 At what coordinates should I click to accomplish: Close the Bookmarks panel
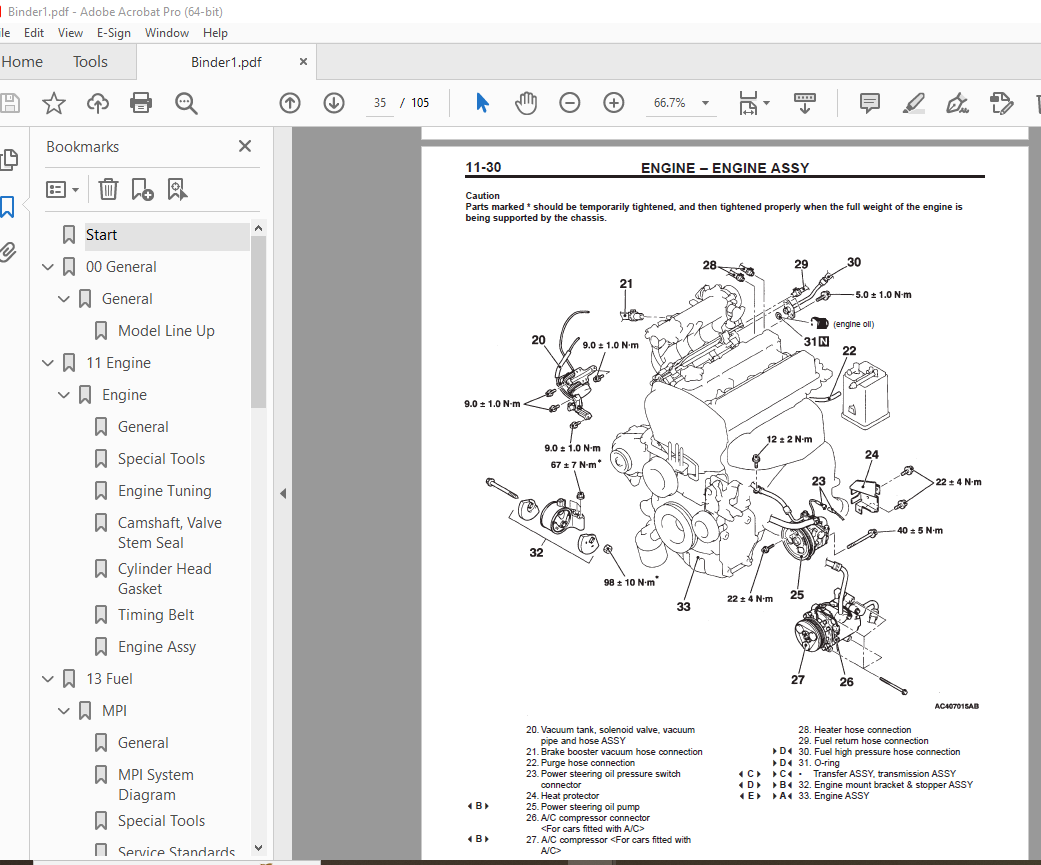(245, 147)
